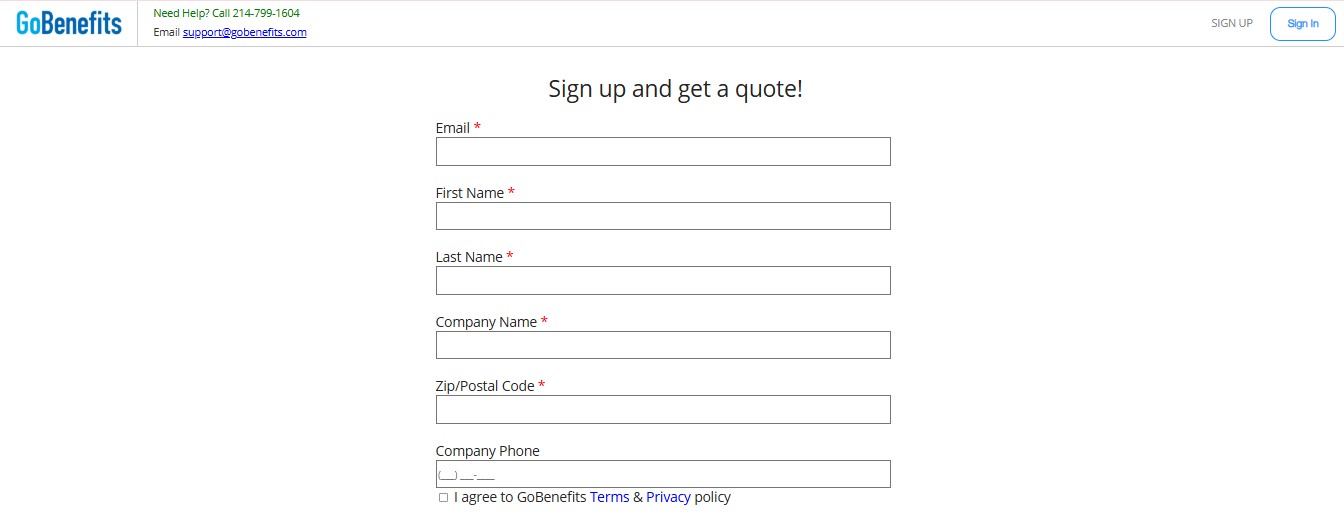The height and width of the screenshot is (515, 1344).
Task: Click the Email field label
Action: [x=453, y=128]
